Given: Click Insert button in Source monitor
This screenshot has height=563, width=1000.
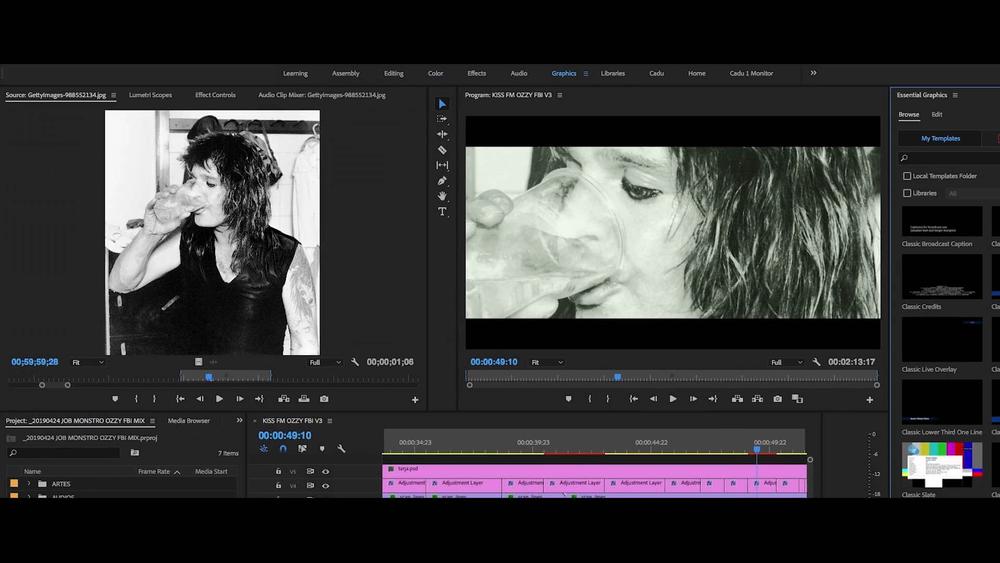Looking at the screenshot, I should point(284,399).
